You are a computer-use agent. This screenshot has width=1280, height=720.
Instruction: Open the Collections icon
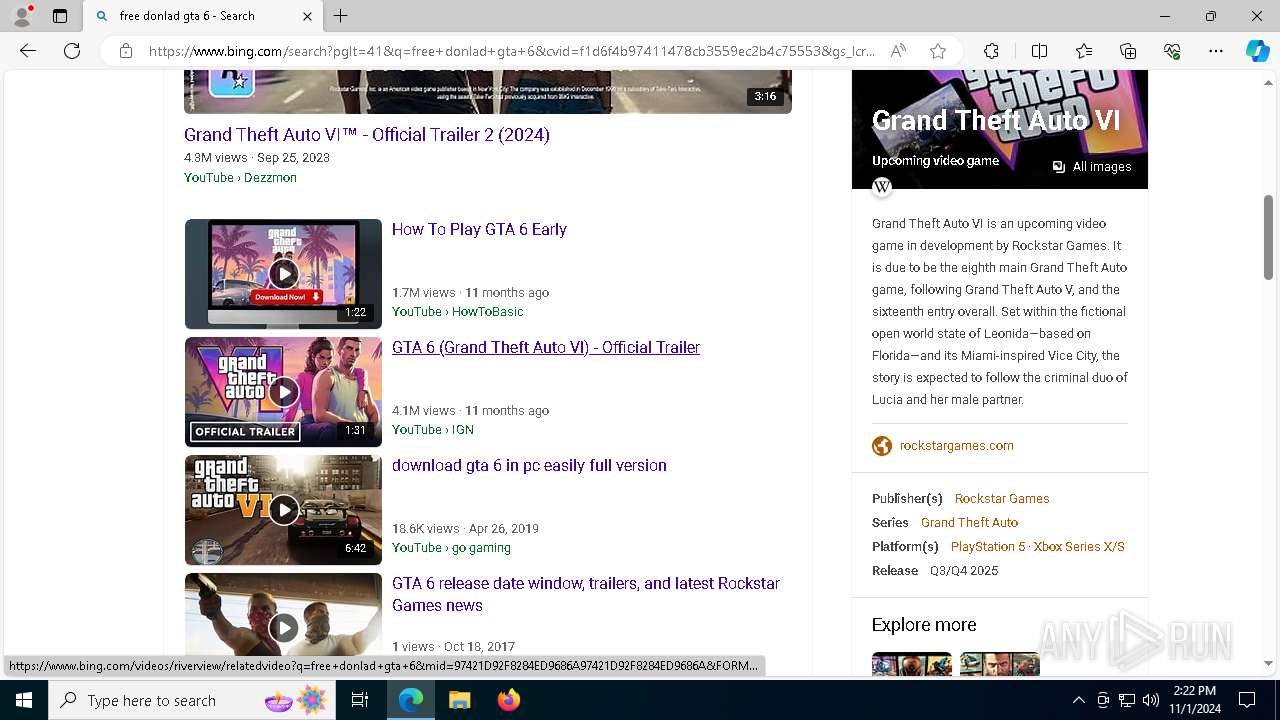(1128, 51)
